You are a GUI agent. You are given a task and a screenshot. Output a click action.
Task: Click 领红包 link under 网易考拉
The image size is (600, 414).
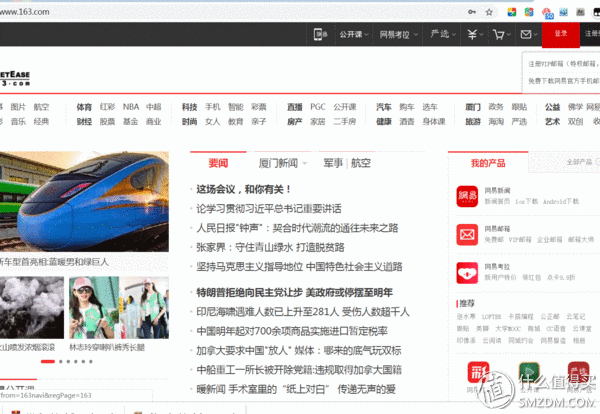coord(532,277)
